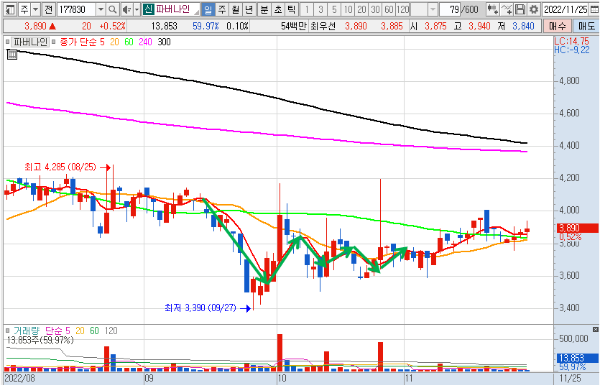The height and width of the screenshot is (385, 600).
Task: Choose the 120 interval button
Action: coord(403,9)
